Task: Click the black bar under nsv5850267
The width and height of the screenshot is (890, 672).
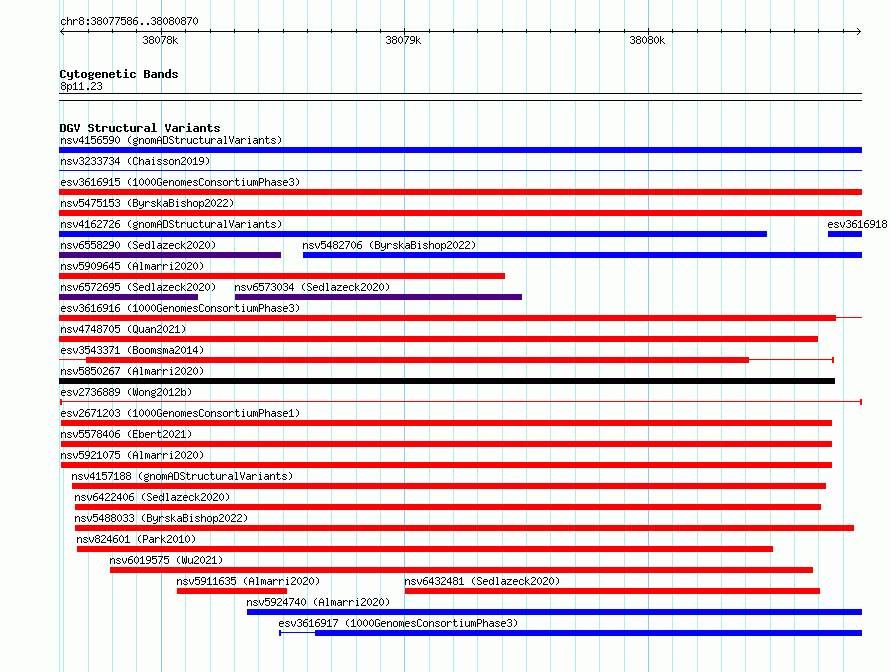Action: (447, 381)
